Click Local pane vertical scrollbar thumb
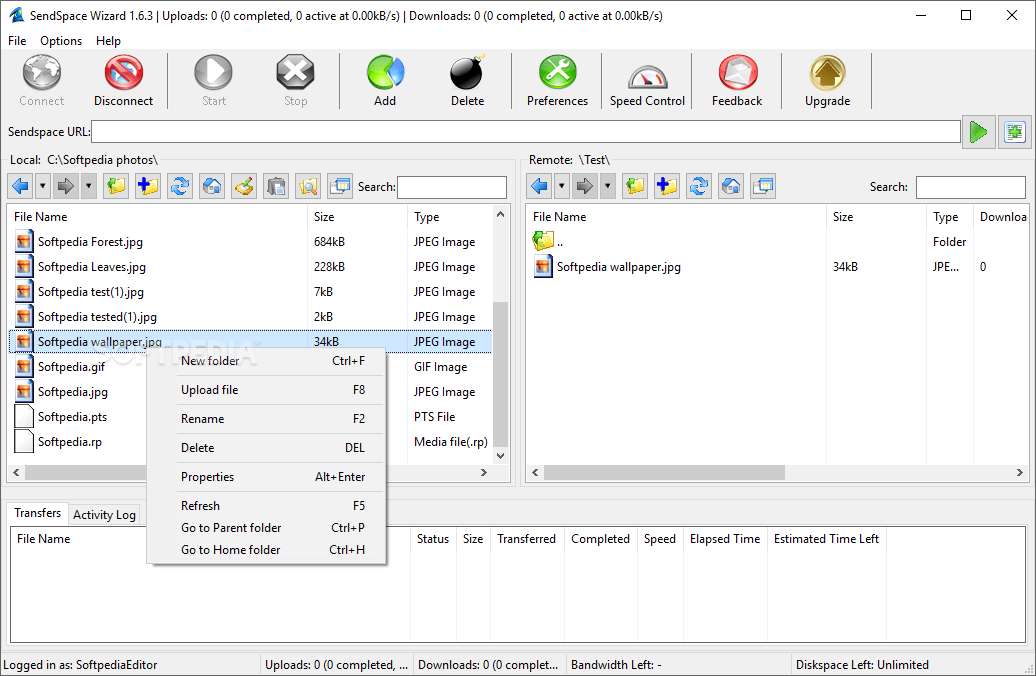 [x=500, y=374]
